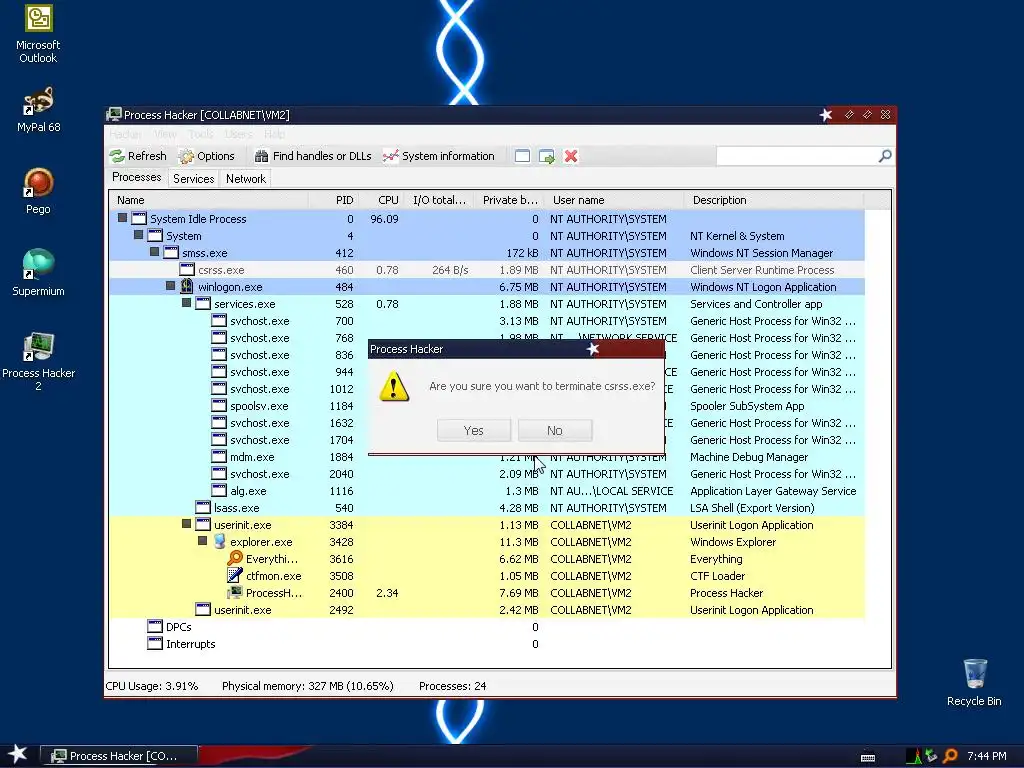Image resolution: width=1024 pixels, height=768 pixels.
Task: Click the window with green arrow icon
Action: coord(547,156)
